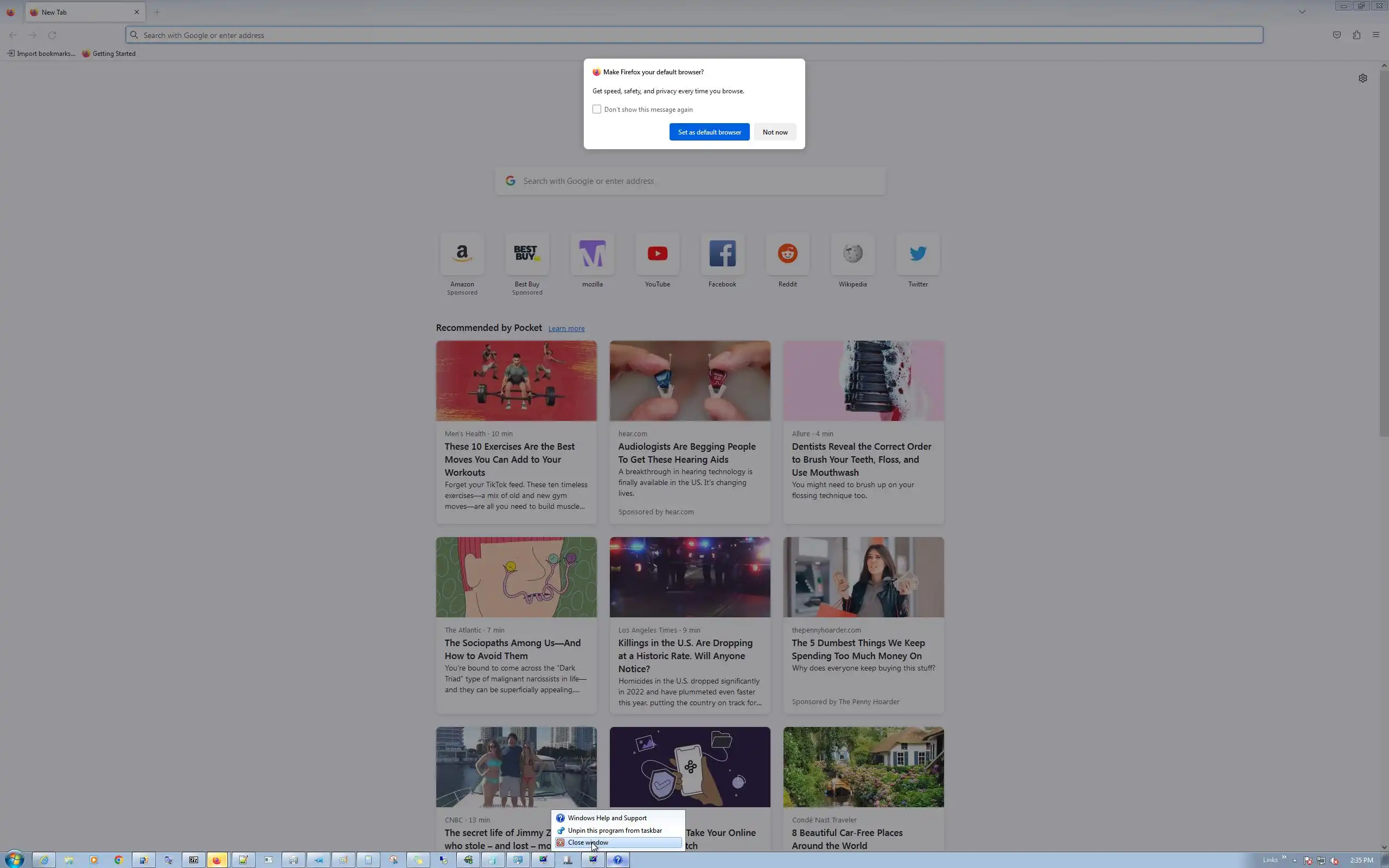Show hidden system tray icons
The image size is (1389, 868).
tap(1295, 860)
